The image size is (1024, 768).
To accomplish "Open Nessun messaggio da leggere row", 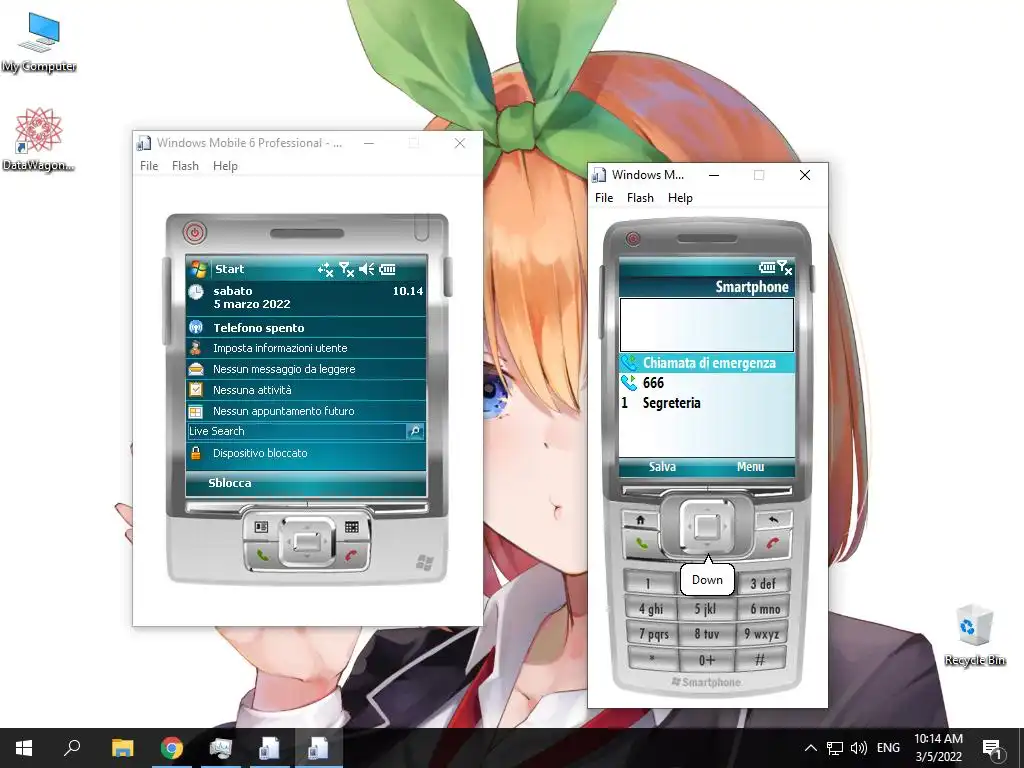I will pyautogui.click(x=306, y=369).
